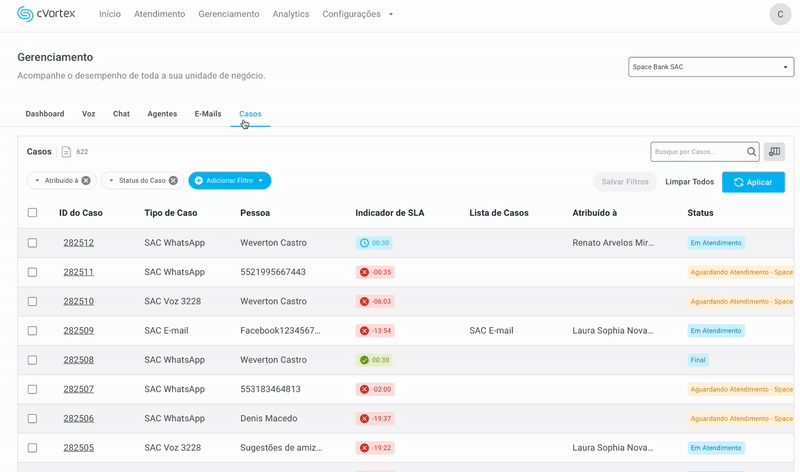800x472 pixels.
Task: Focus the Busque por Casos search field
Action: [696, 152]
